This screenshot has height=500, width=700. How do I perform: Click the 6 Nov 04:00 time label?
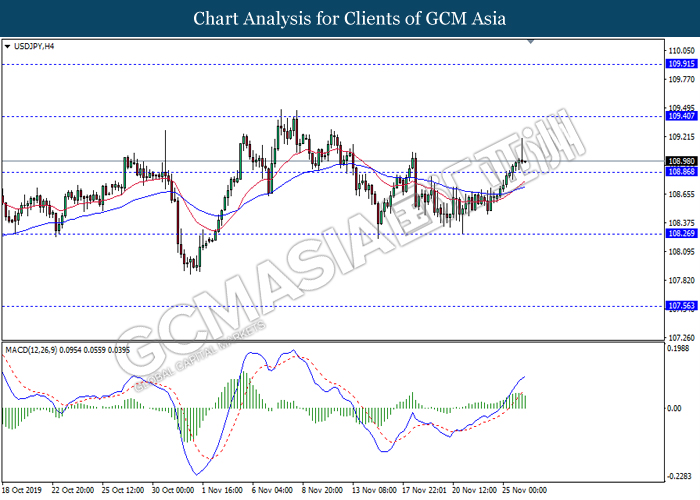[x=272, y=490]
